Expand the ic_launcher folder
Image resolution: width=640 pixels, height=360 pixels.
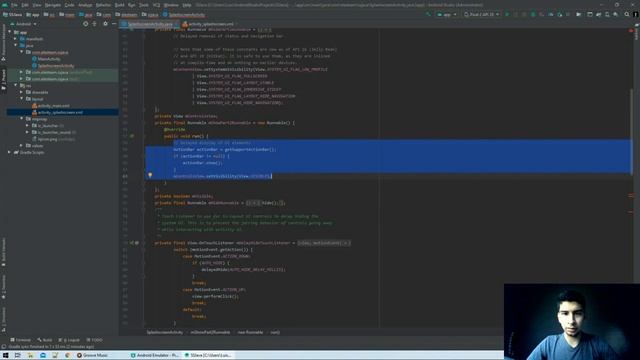click(x=27, y=126)
